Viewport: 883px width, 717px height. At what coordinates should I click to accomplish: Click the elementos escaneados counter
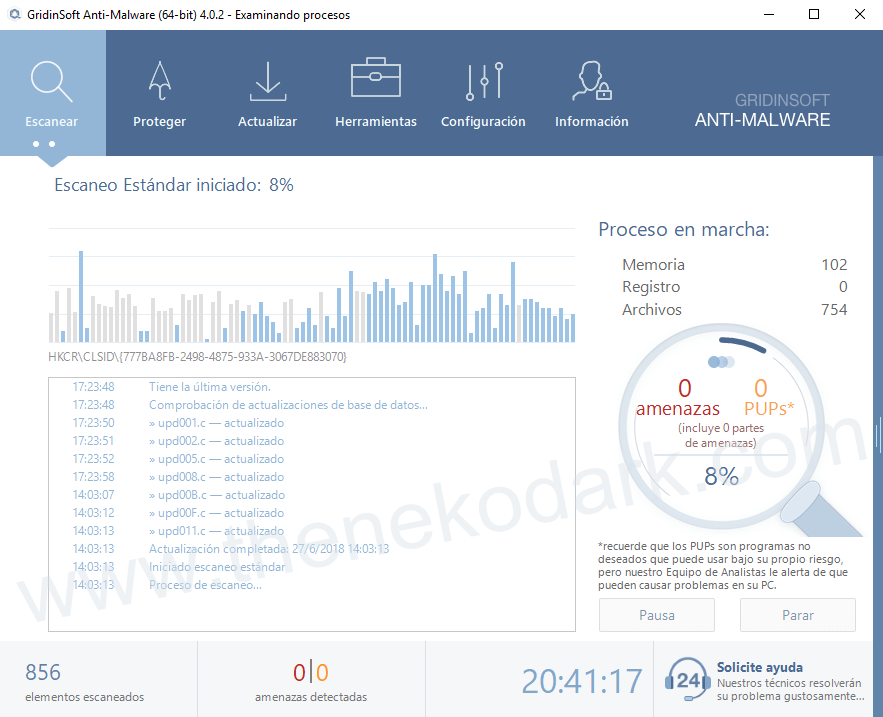(85, 681)
